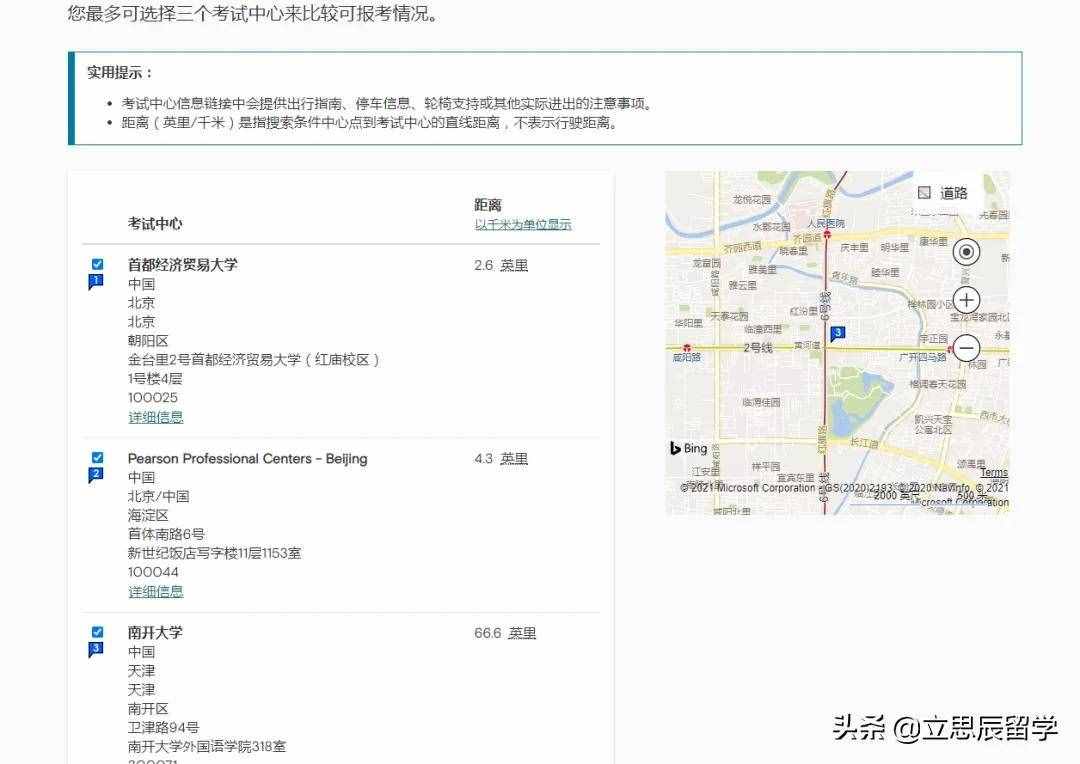Click the 考试中心 column header
Viewport: 1080px width, 764px height.
click(x=155, y=224)
